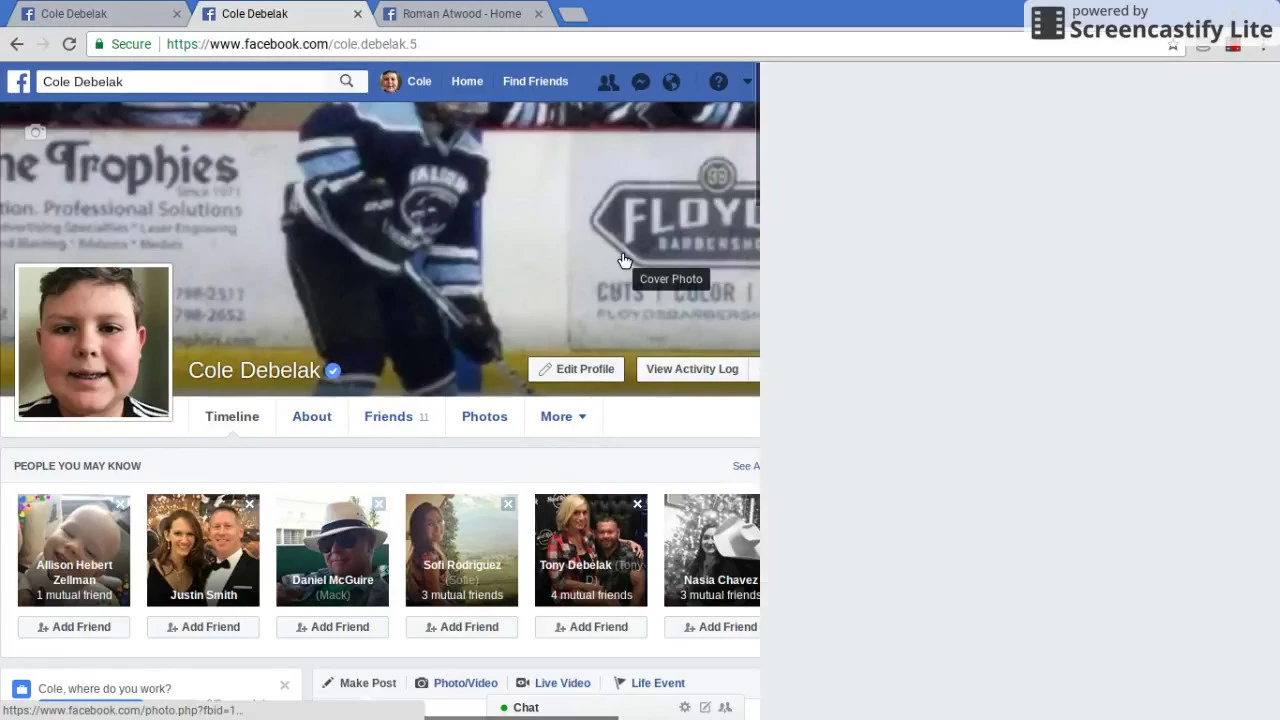Open Sofi Rodriguez's suggestion photo
Screen dimensions: 1280x720
(462, 550)
